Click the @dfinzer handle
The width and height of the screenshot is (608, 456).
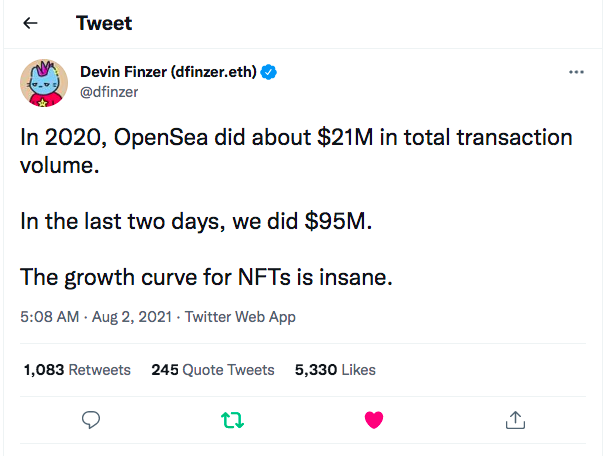(109, 92)
